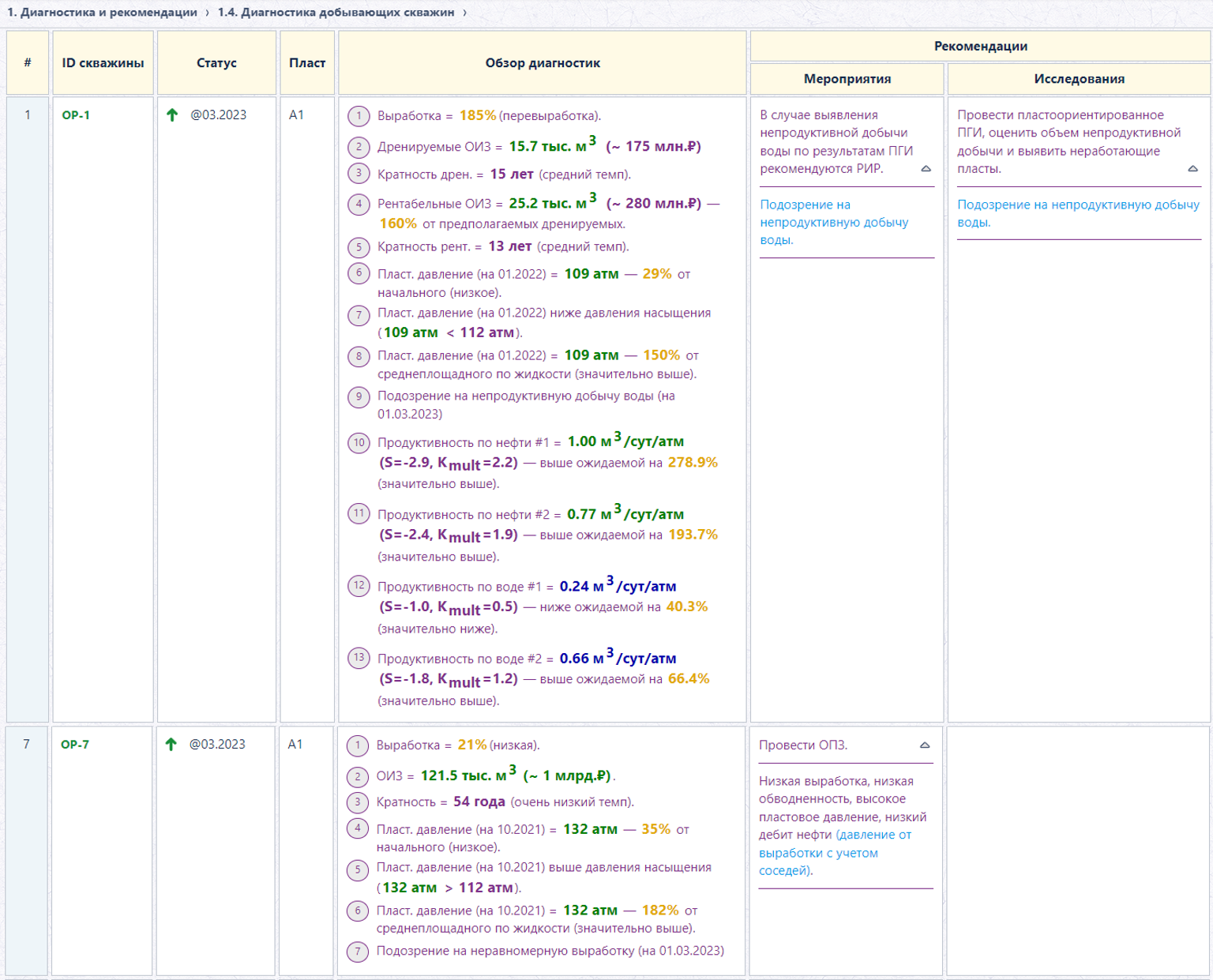Click the 160% value under Рентабельные ОИЗ
Screen dimensions: 1213x980
click(x=398, y=223)
